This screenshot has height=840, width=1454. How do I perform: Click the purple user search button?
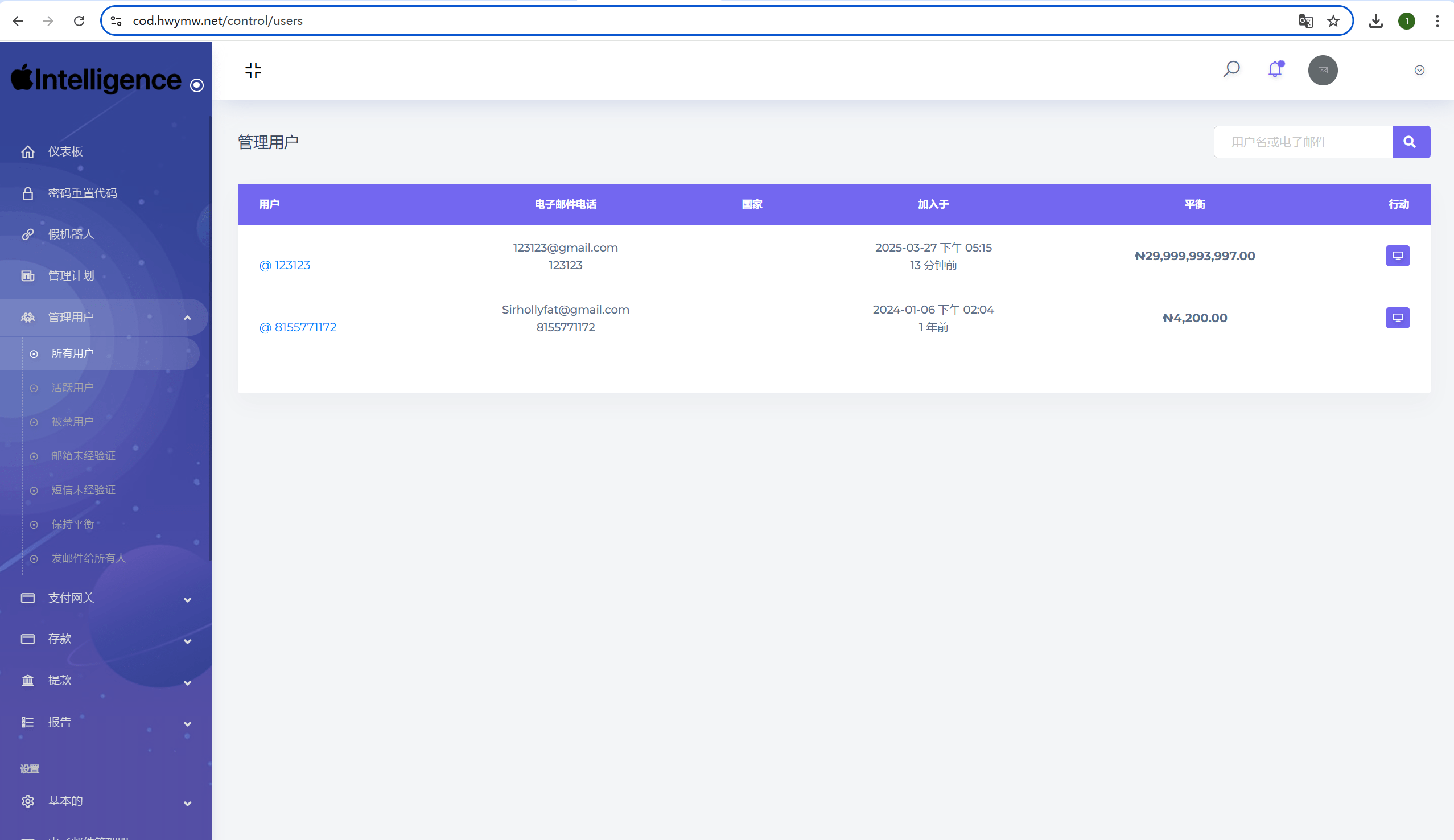pos(1411,142)
